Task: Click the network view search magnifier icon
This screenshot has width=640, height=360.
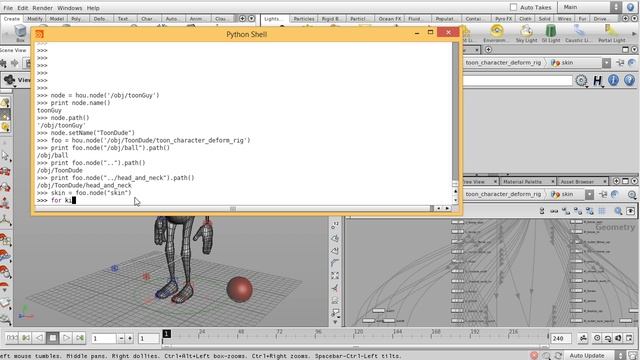Action: click(x=618, y=211)
